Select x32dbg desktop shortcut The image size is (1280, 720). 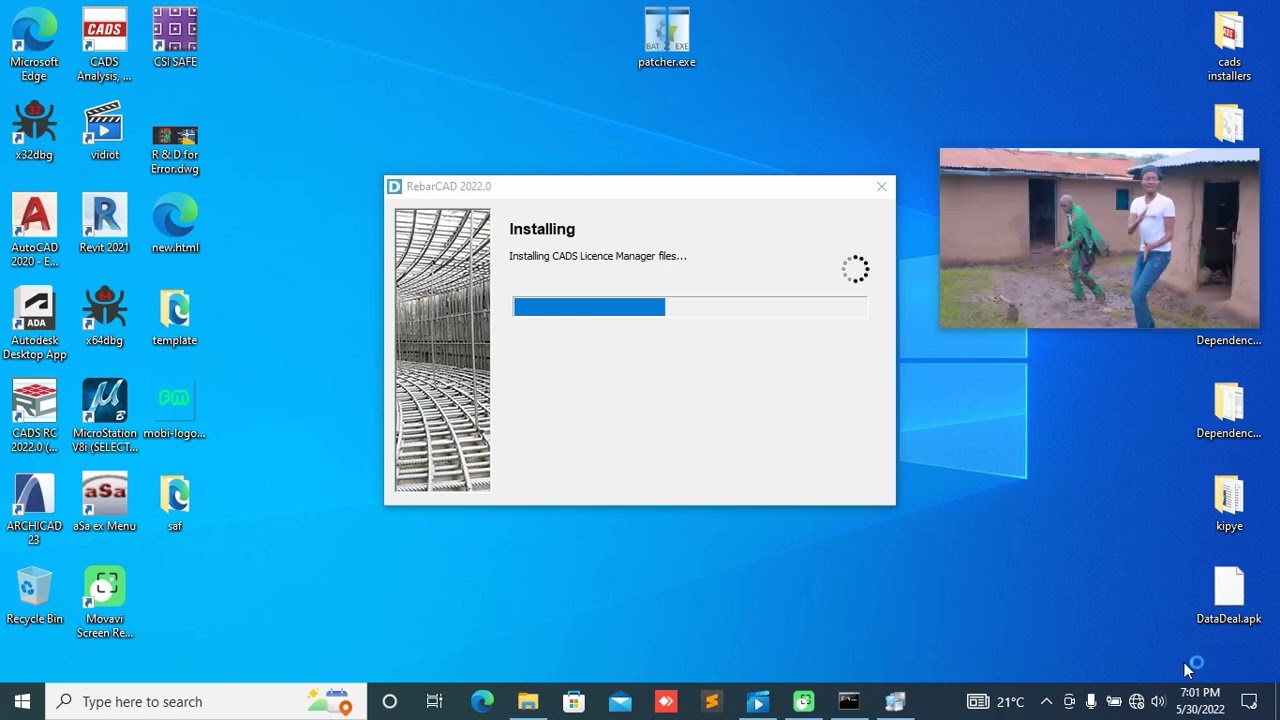(x=34, y=131)
